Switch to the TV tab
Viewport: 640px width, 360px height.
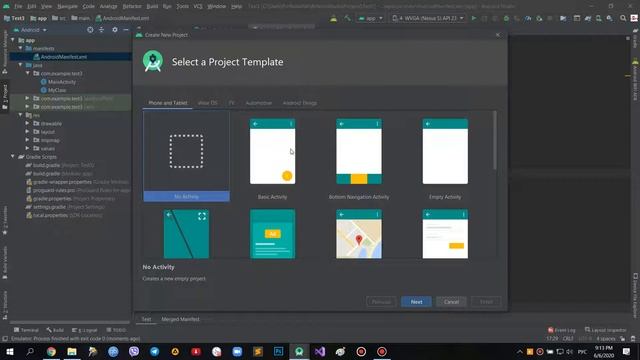click(x=231, y=103)
